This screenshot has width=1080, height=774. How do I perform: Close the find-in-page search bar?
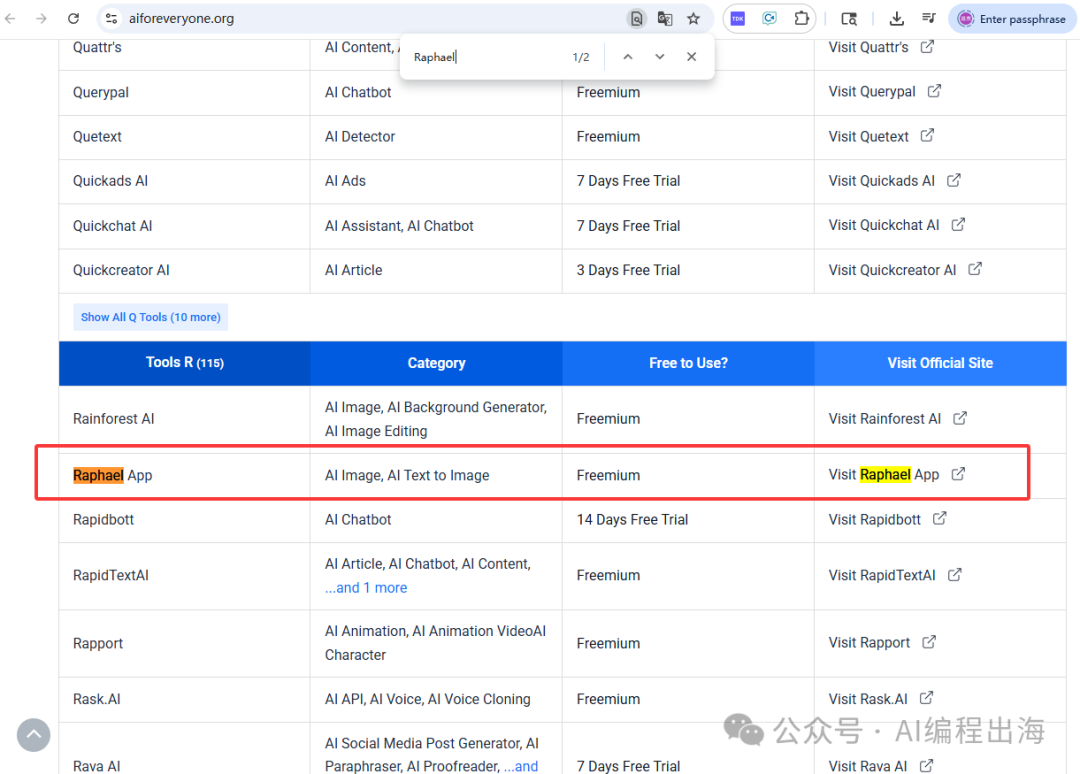click(691, 57)
